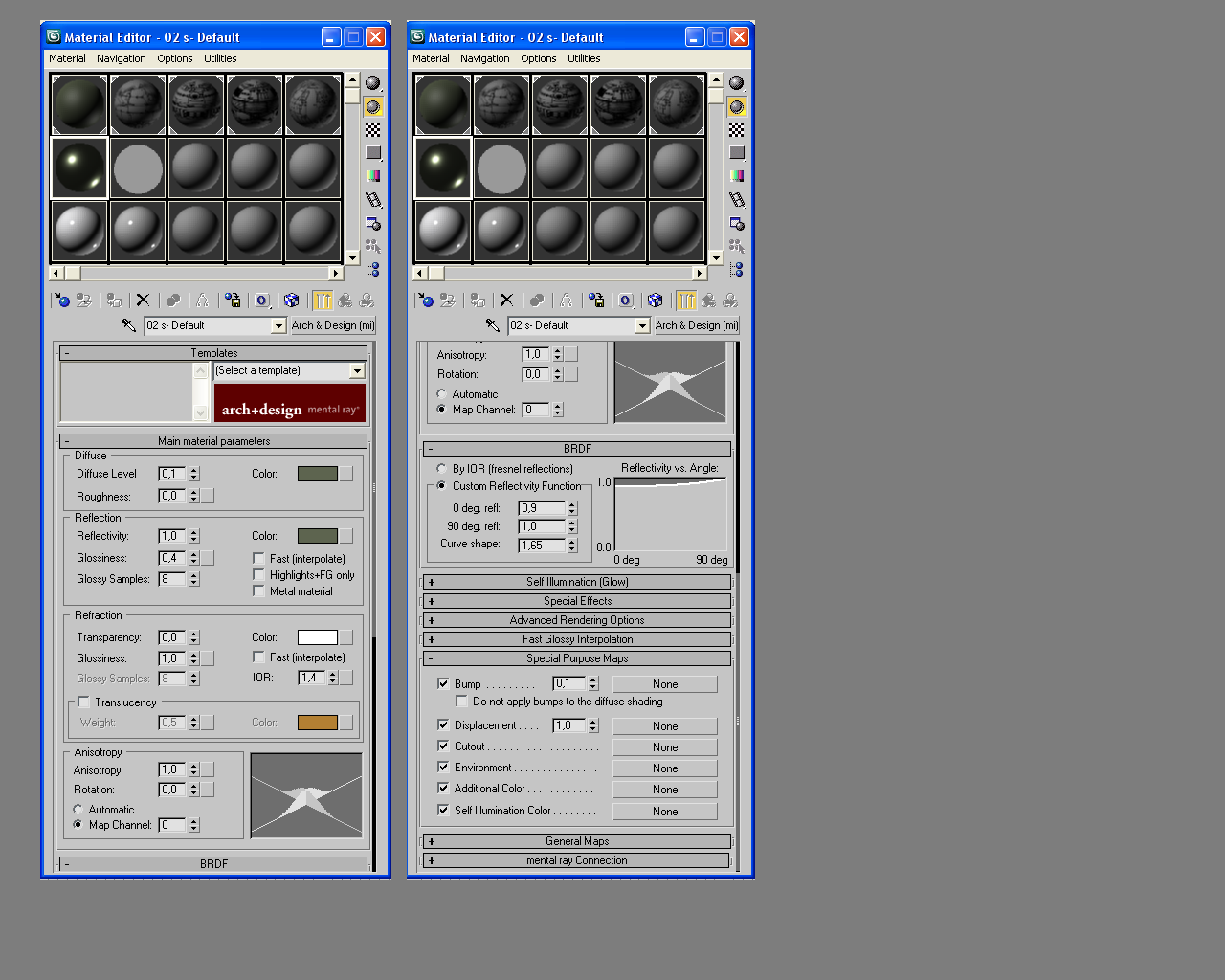This screenshot has width=1225, height=980.
Task: Toggle Show End Result icon in left window
Action: pos(323,301)
